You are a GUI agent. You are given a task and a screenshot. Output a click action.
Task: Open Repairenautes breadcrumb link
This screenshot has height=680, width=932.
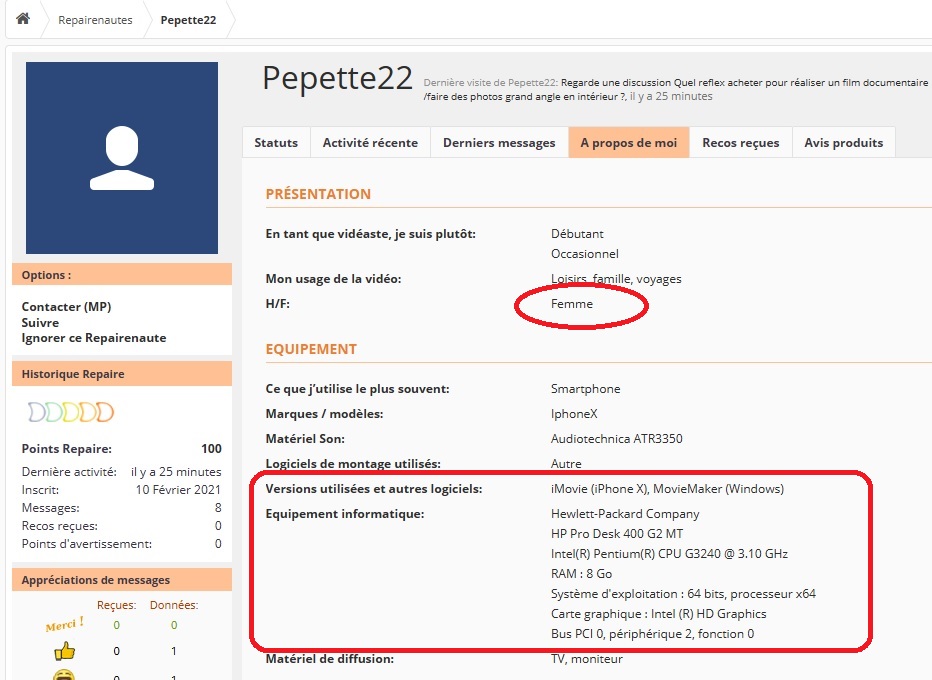point(95,20)
